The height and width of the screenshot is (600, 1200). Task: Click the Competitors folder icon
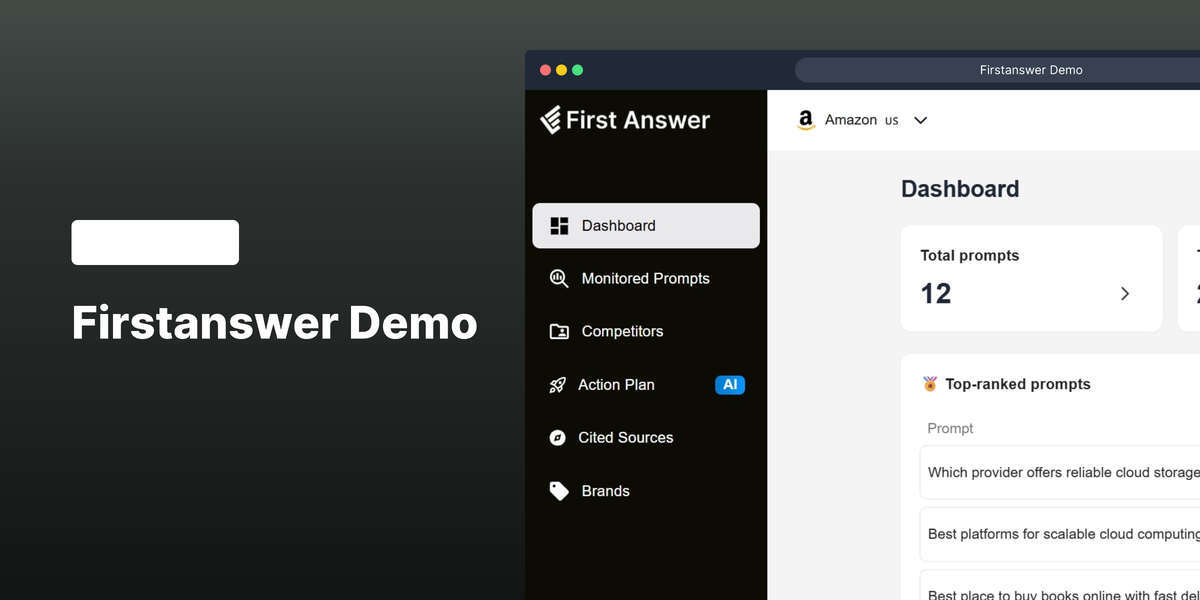(x=559, y=332)
